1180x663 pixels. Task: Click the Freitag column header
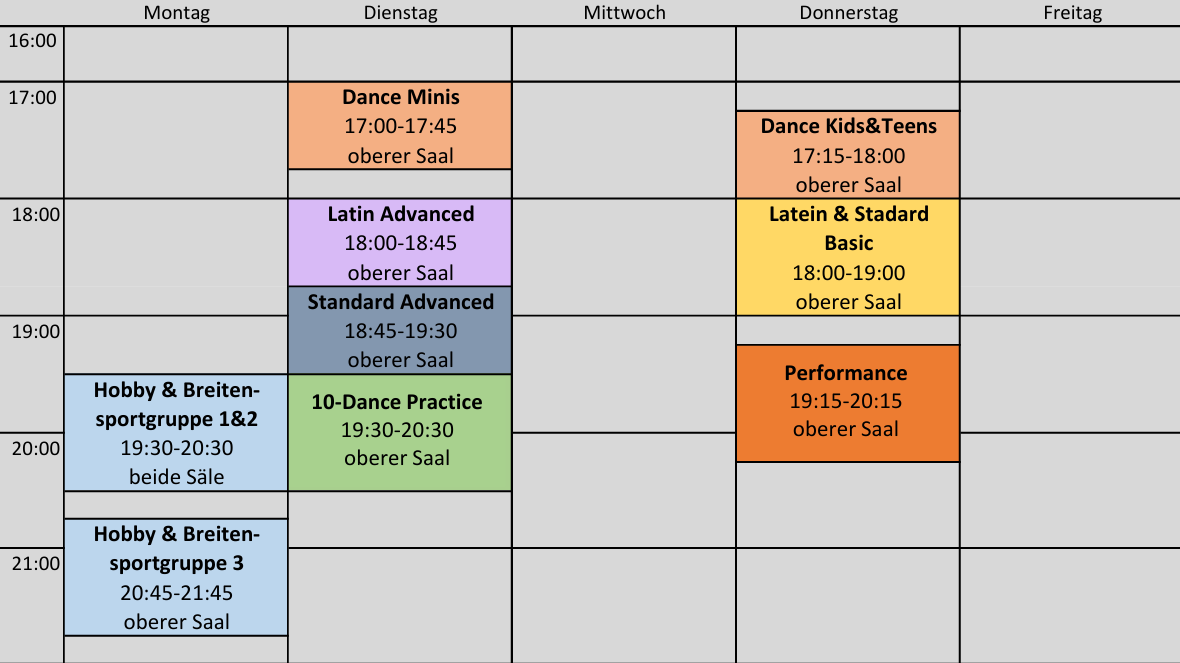pyautogui.click(x=1071, y=13)
